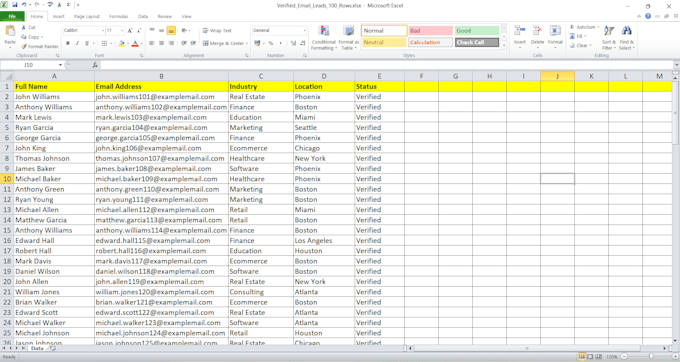The width and height of the screenshot is (680, 362).
Task: Increase indent in Alignment group
Action: tap(193, 43)
